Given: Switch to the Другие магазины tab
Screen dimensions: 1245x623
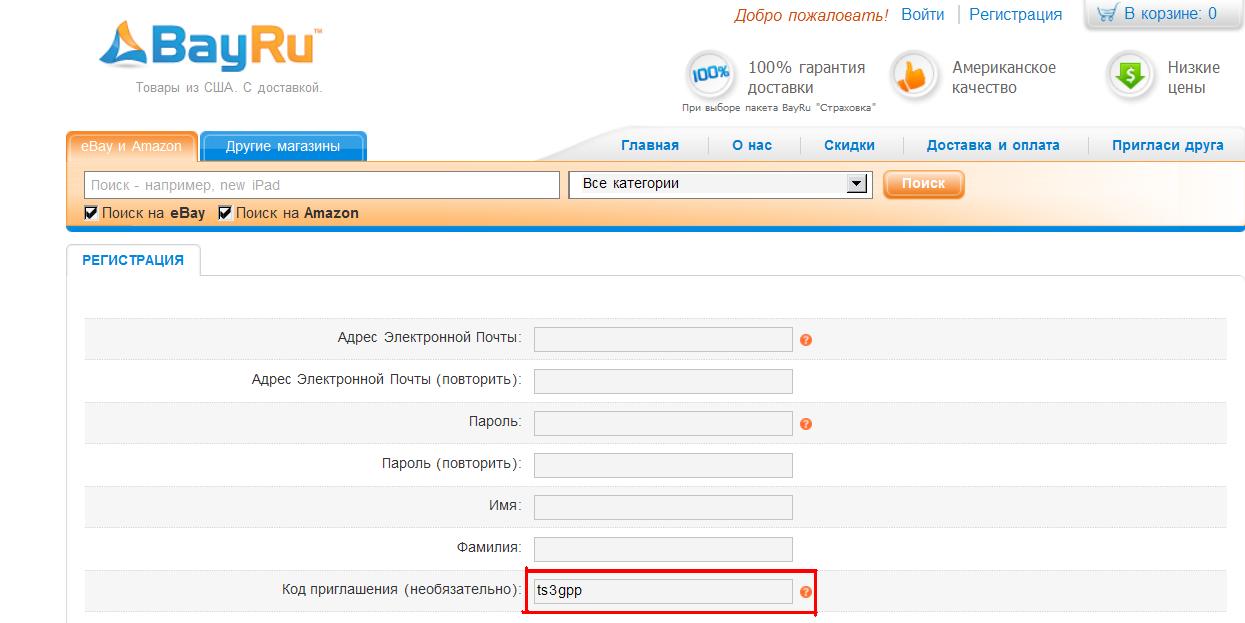Looking at the screenshot, I should [x=283, y=147].
